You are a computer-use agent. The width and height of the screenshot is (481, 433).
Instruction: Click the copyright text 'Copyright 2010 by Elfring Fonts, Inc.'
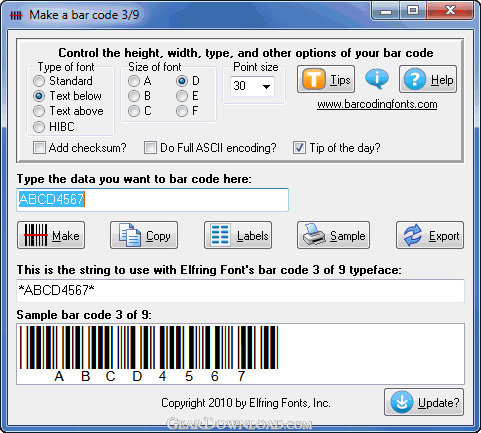[x=246, y=403]
